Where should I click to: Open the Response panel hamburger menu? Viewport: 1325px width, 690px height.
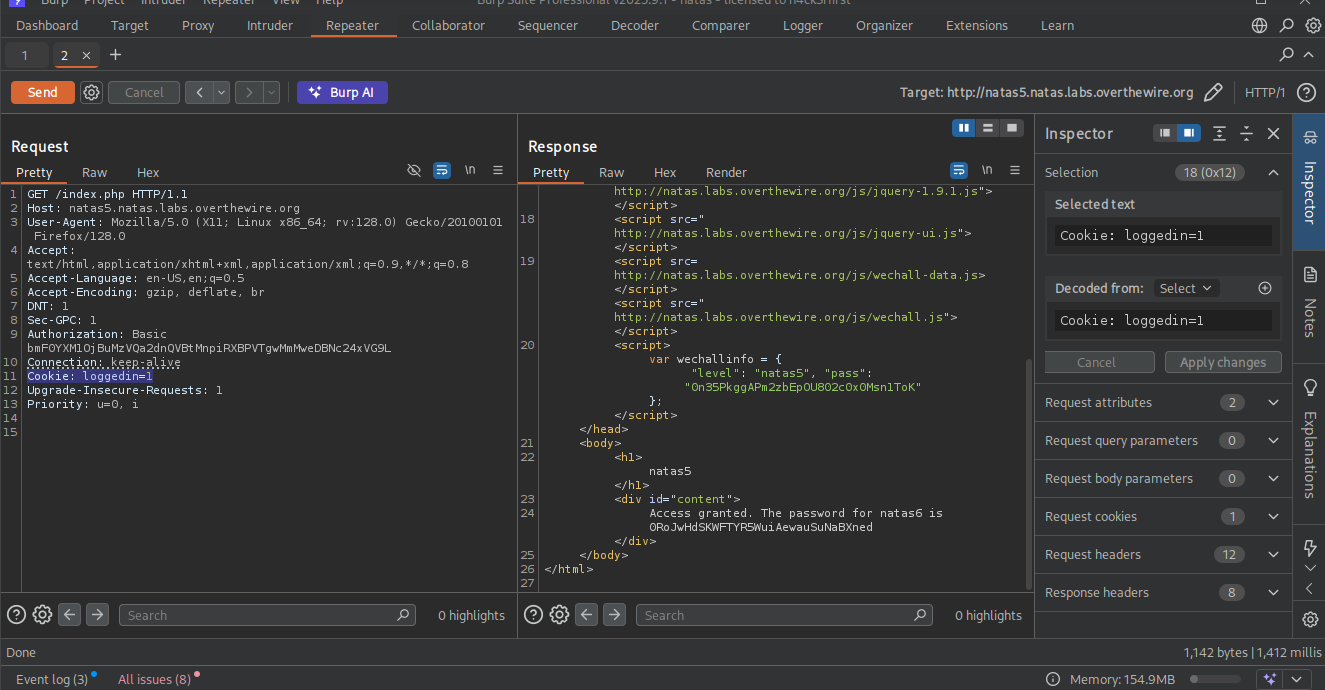[1015, 171]
